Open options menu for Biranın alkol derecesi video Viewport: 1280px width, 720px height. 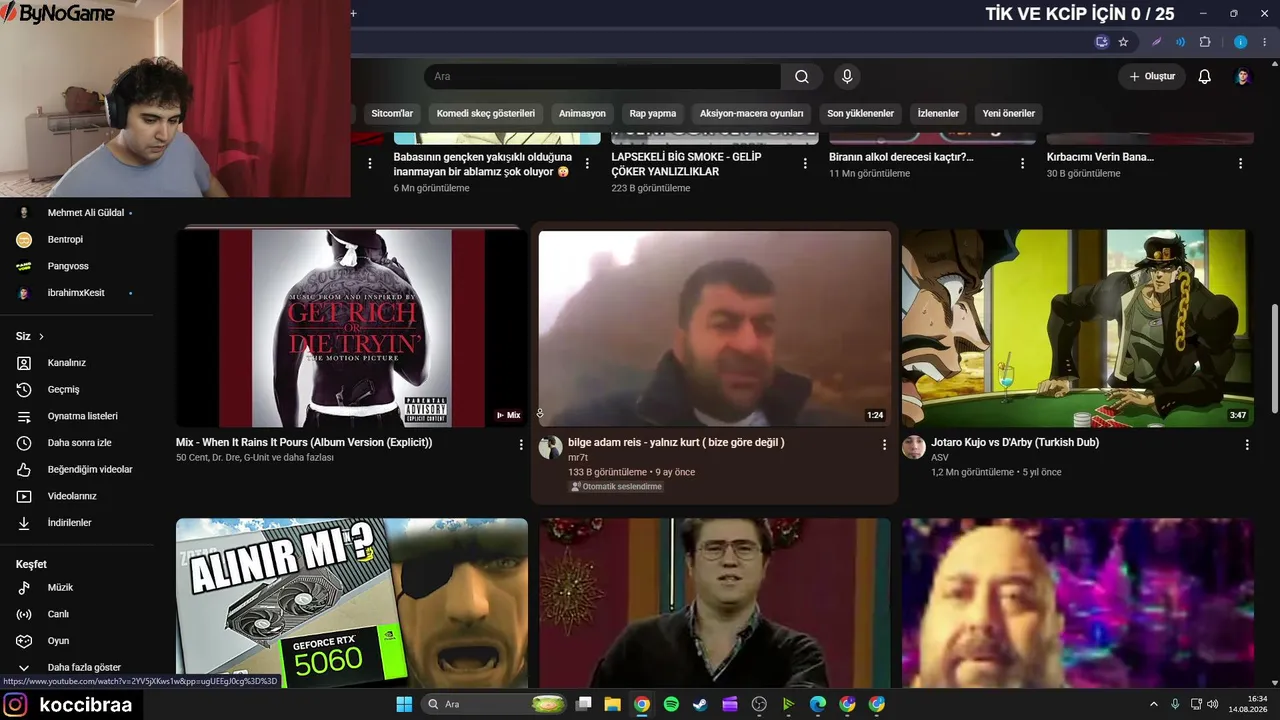pyautogui.click(x=1022, y=164)
